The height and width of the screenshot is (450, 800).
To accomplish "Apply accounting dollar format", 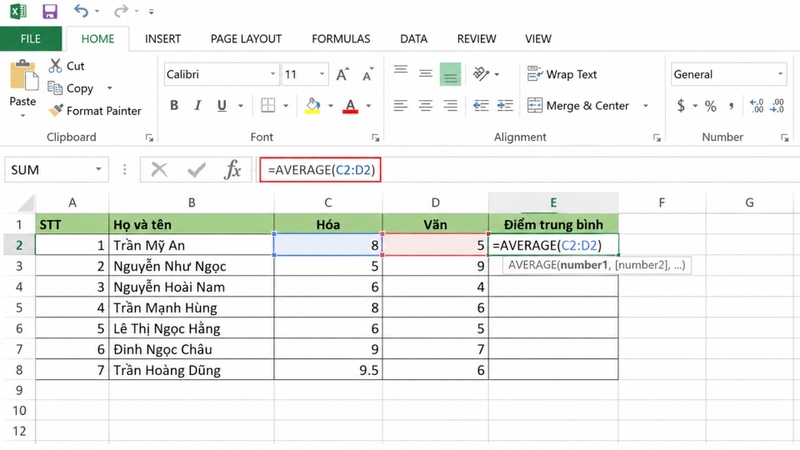I will click(x=681, y=106).
